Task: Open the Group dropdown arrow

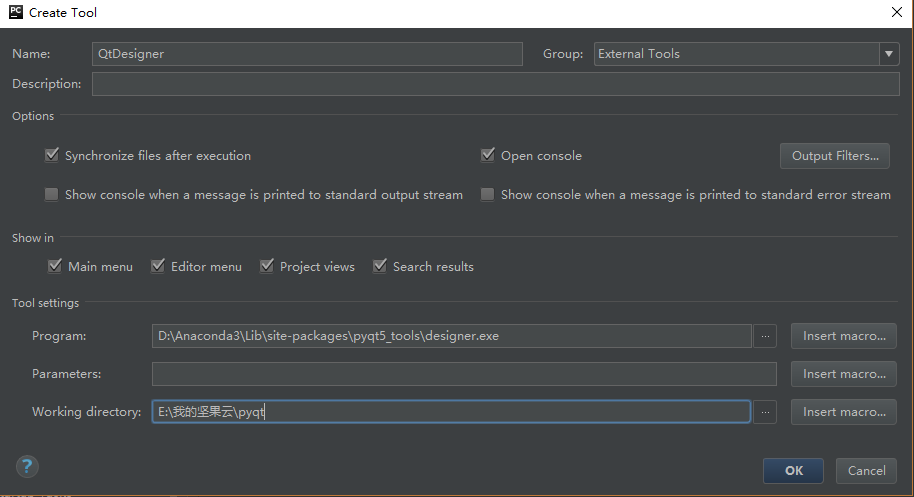Action: point(889,54)
